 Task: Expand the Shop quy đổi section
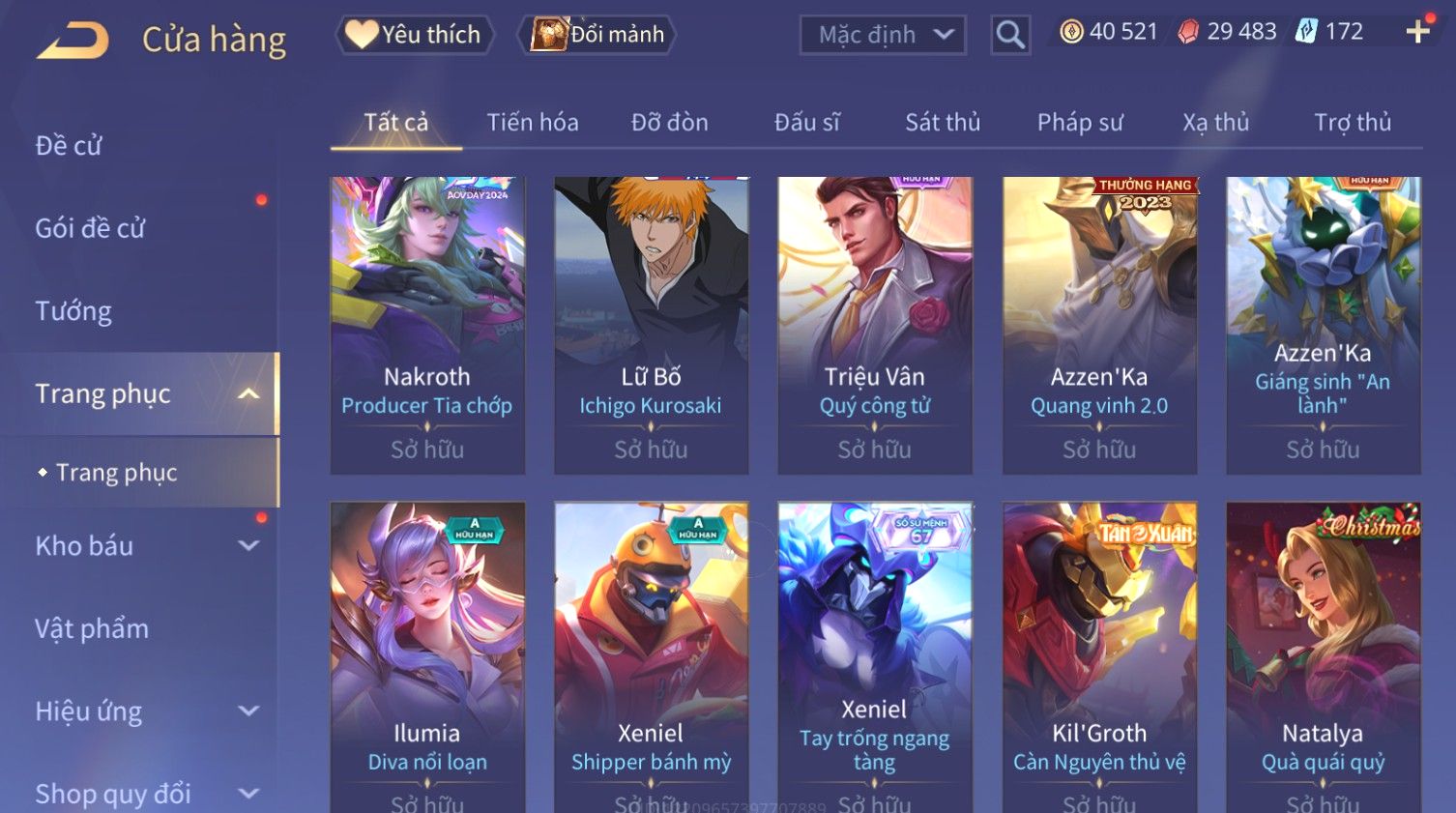[248, 794]
